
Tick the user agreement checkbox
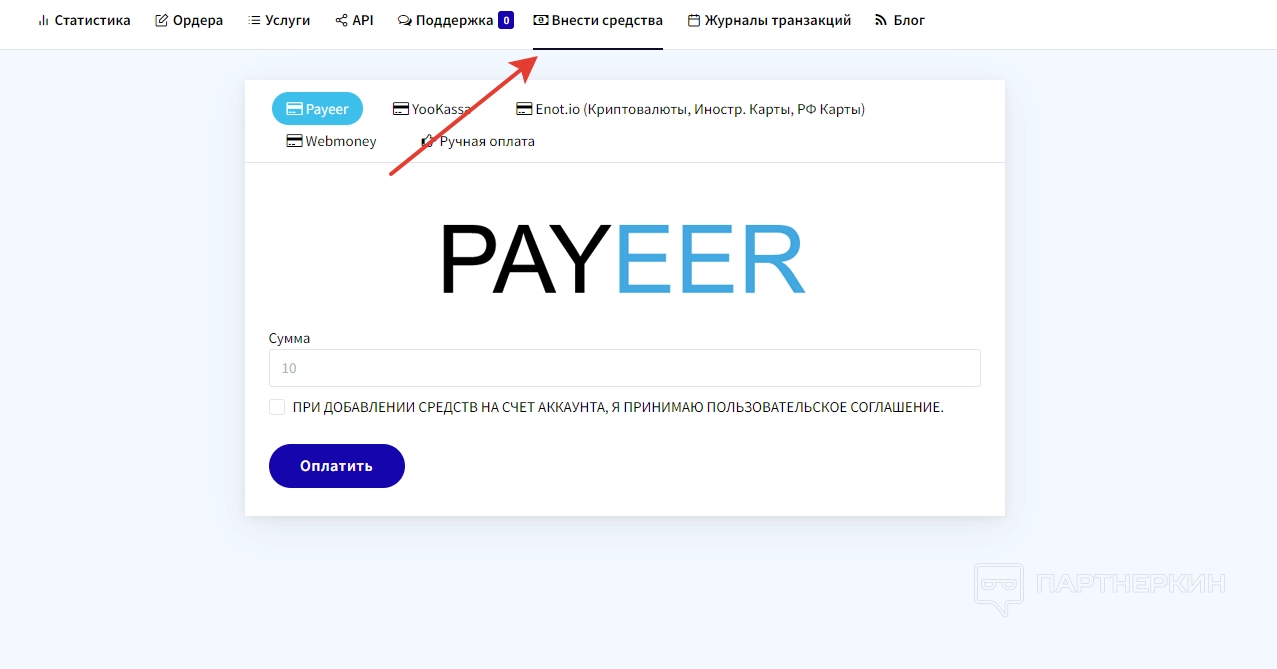pos(277,407)
